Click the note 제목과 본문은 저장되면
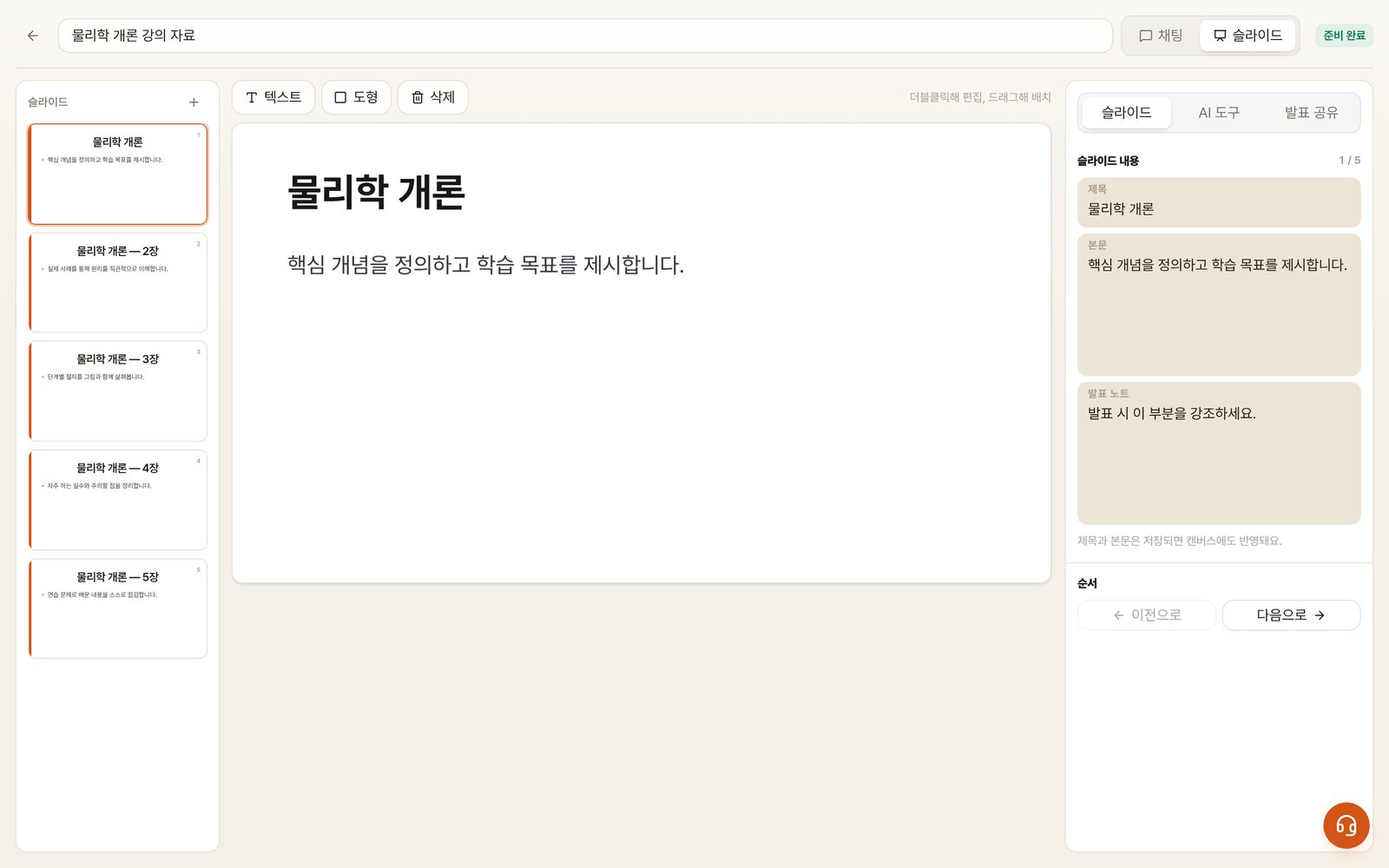 [x=1180, y=541]
